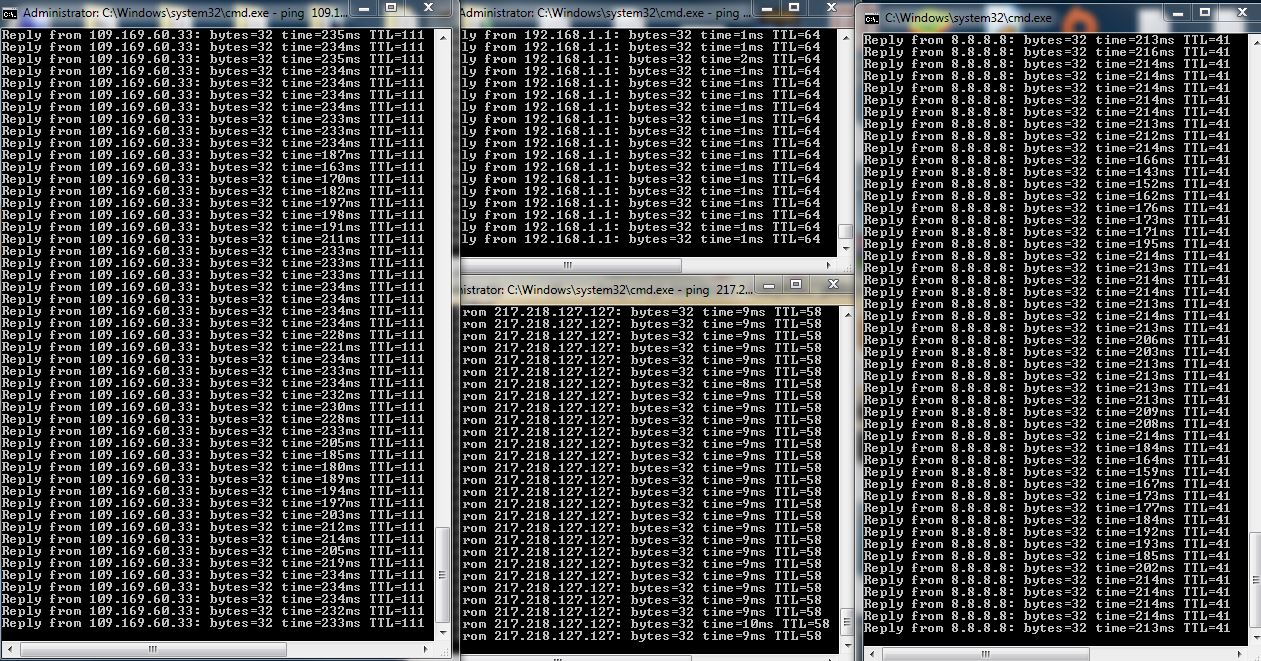Click vertical scrollbar thumb in 8.8.8.8 window

(1254, 581)
